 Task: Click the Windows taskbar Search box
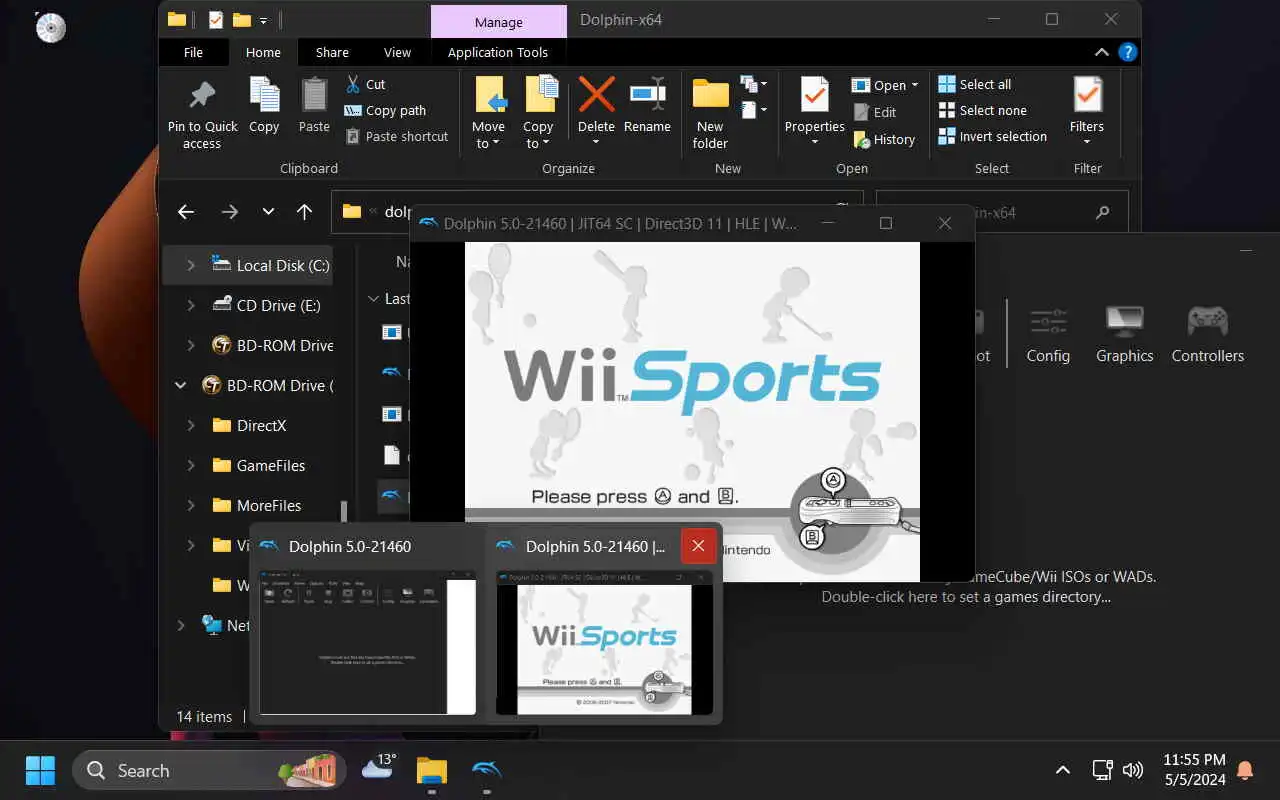coord(209,770)
